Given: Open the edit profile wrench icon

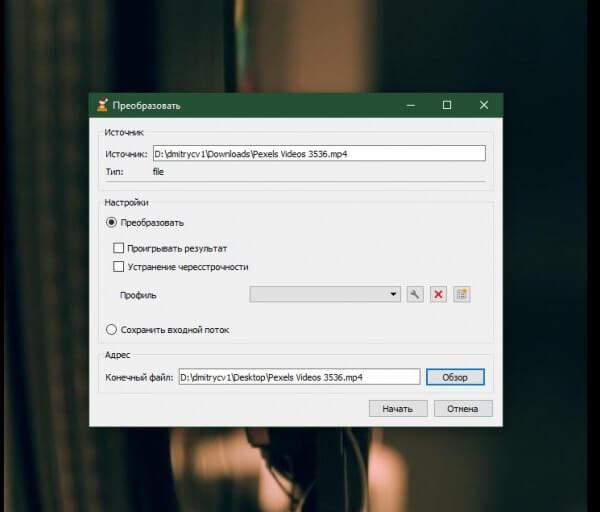Looking at the screenshot, I should click(415, 294).
